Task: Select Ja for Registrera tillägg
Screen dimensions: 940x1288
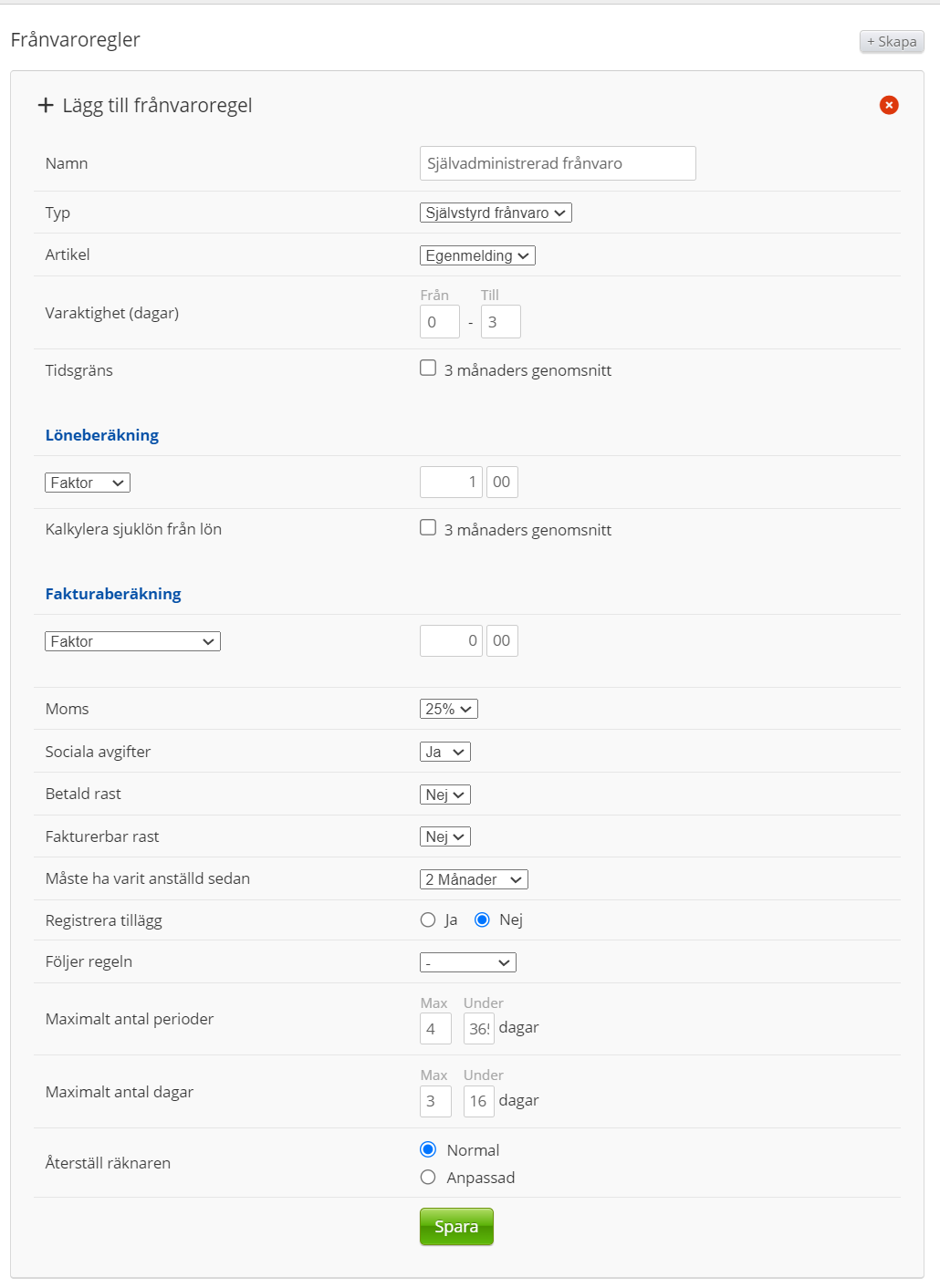Action: pos(428,919)
